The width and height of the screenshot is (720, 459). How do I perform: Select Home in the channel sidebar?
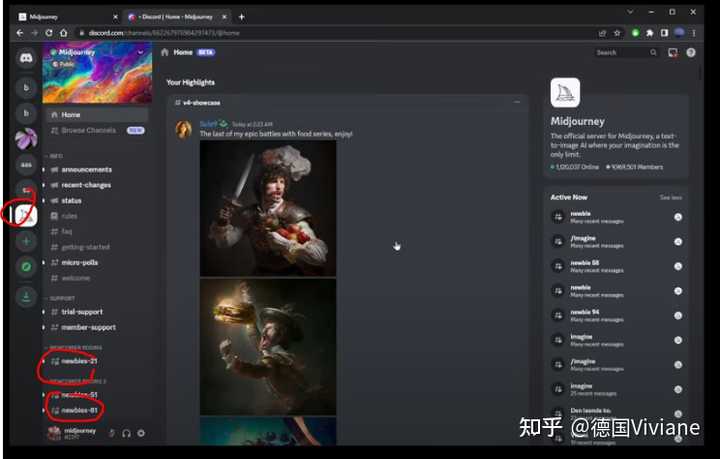97,115
